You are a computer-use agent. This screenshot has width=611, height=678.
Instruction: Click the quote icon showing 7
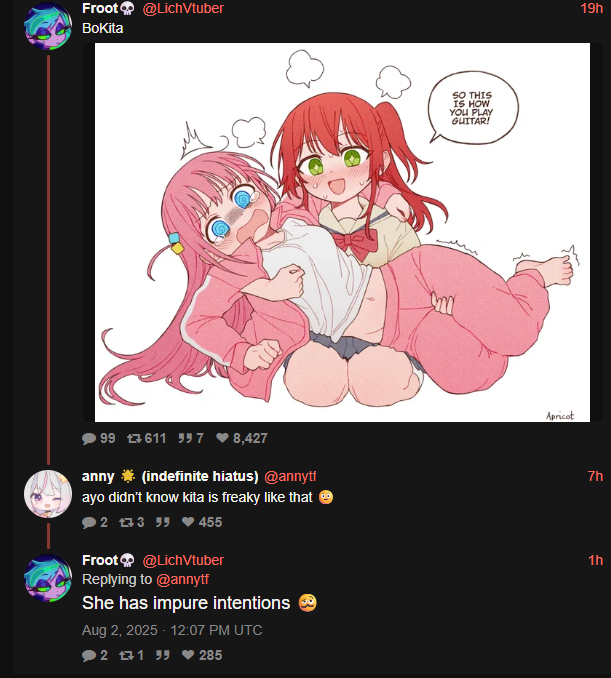(x=185, y=438)
